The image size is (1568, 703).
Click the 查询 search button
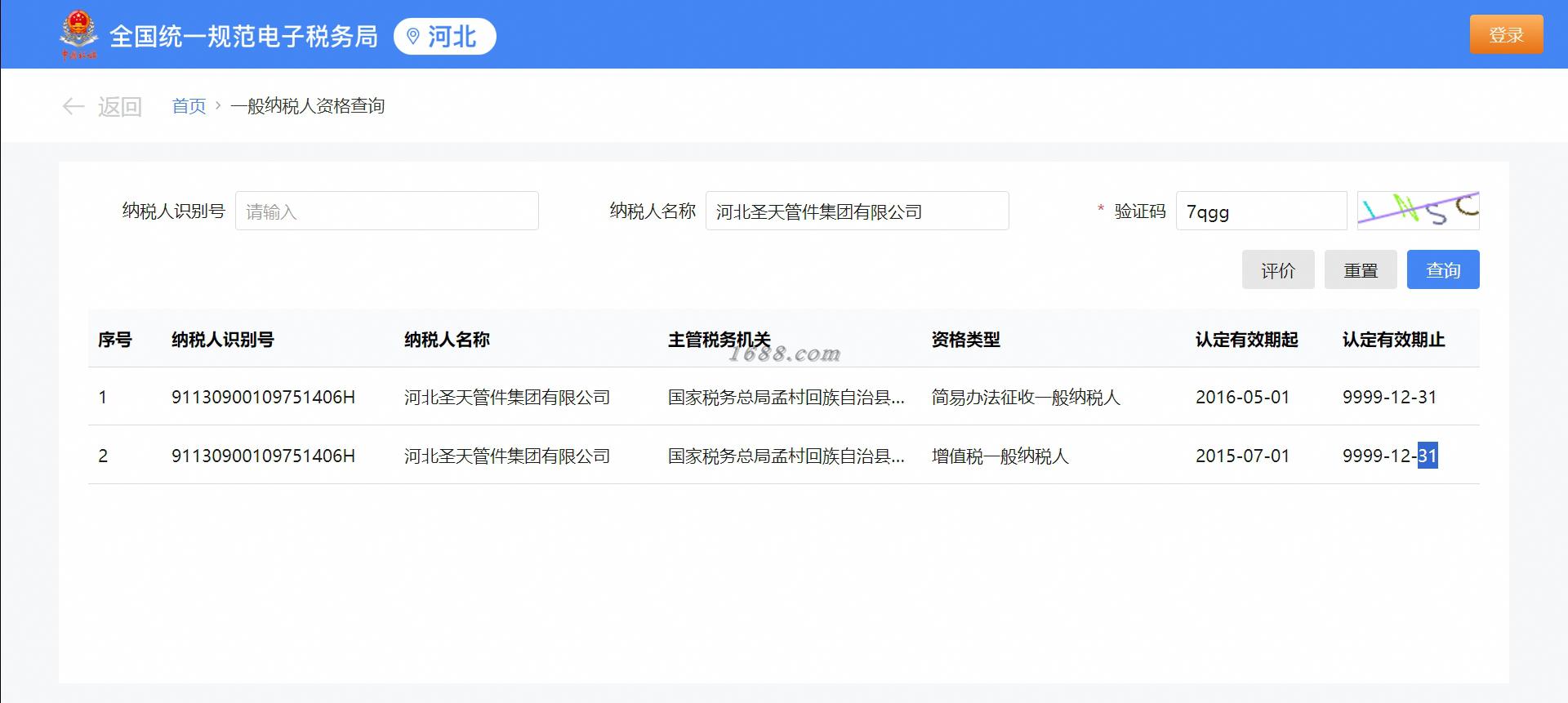tap(1443, 269)
